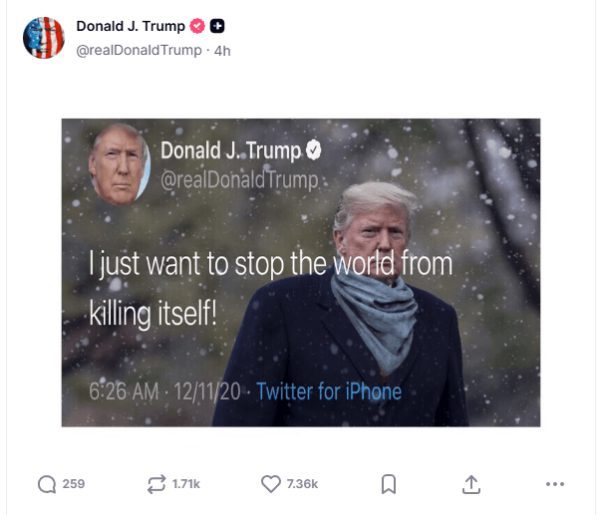Image resolution: width=600 pixels, height=515 pixels.
Task: Open the three-dot more options menu
Action: [x=555, y=484]
